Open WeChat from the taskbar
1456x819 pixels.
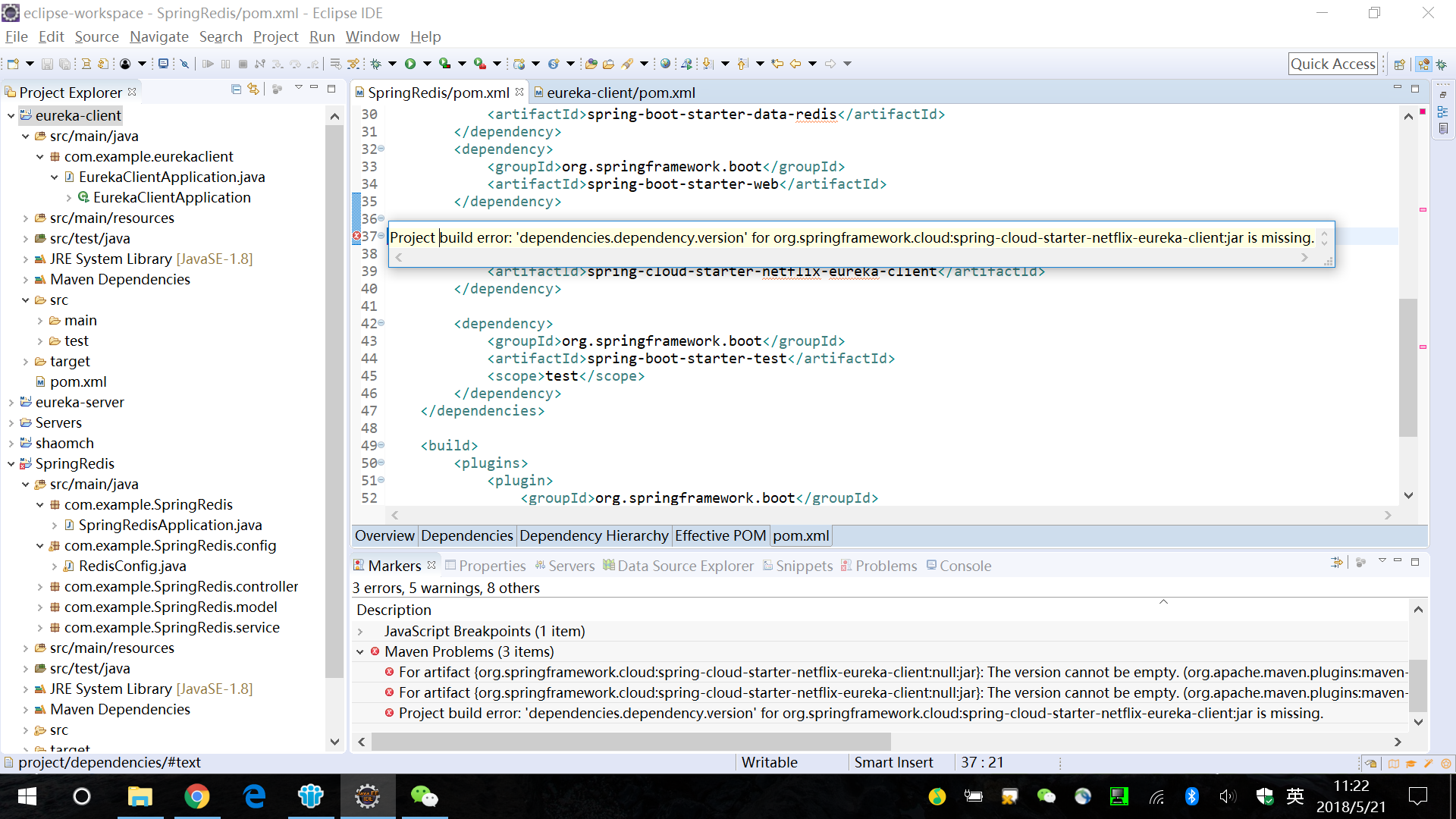425,796
